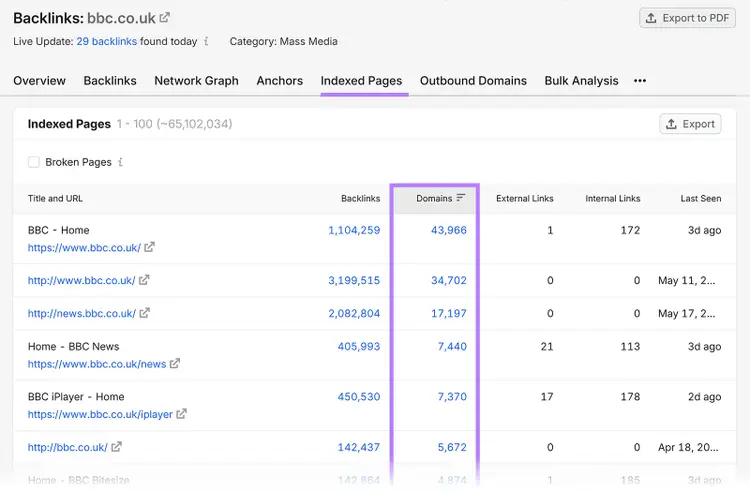Select the Indexed Pages tab
The height and width of the screenshot is (491, 750).
(x=361, y=81)
